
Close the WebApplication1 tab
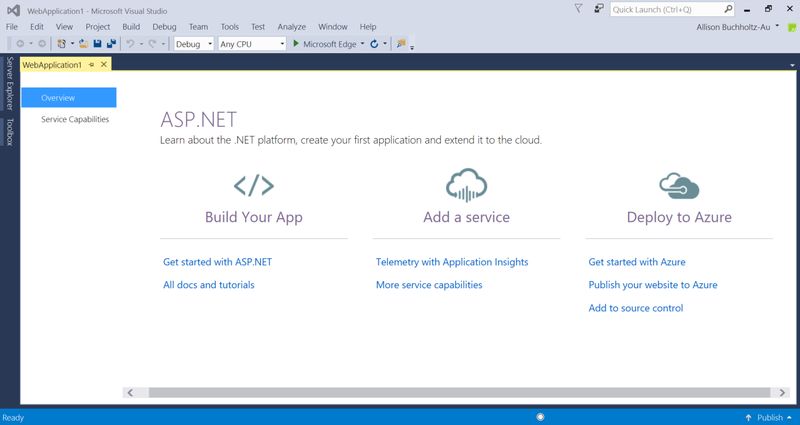click(x=104, y=64)
